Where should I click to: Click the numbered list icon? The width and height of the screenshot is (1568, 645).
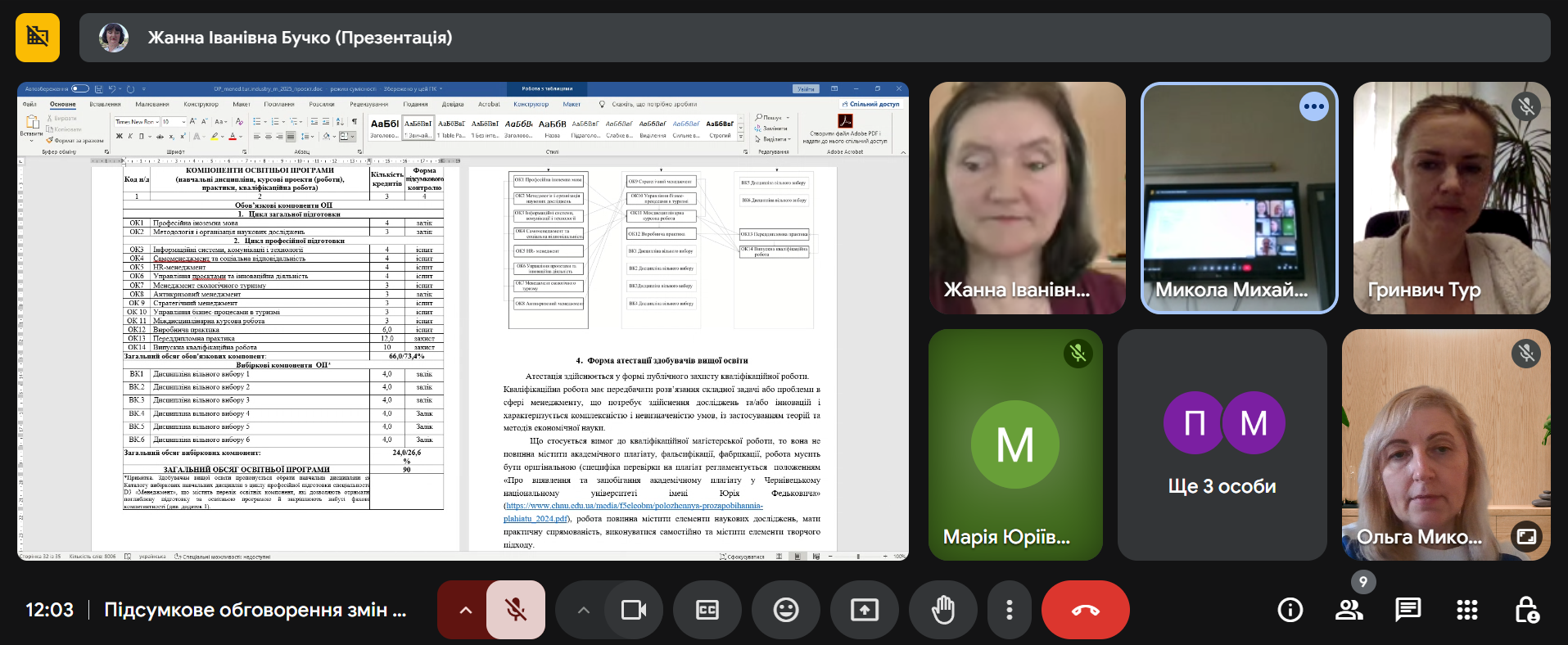(273, 122)
